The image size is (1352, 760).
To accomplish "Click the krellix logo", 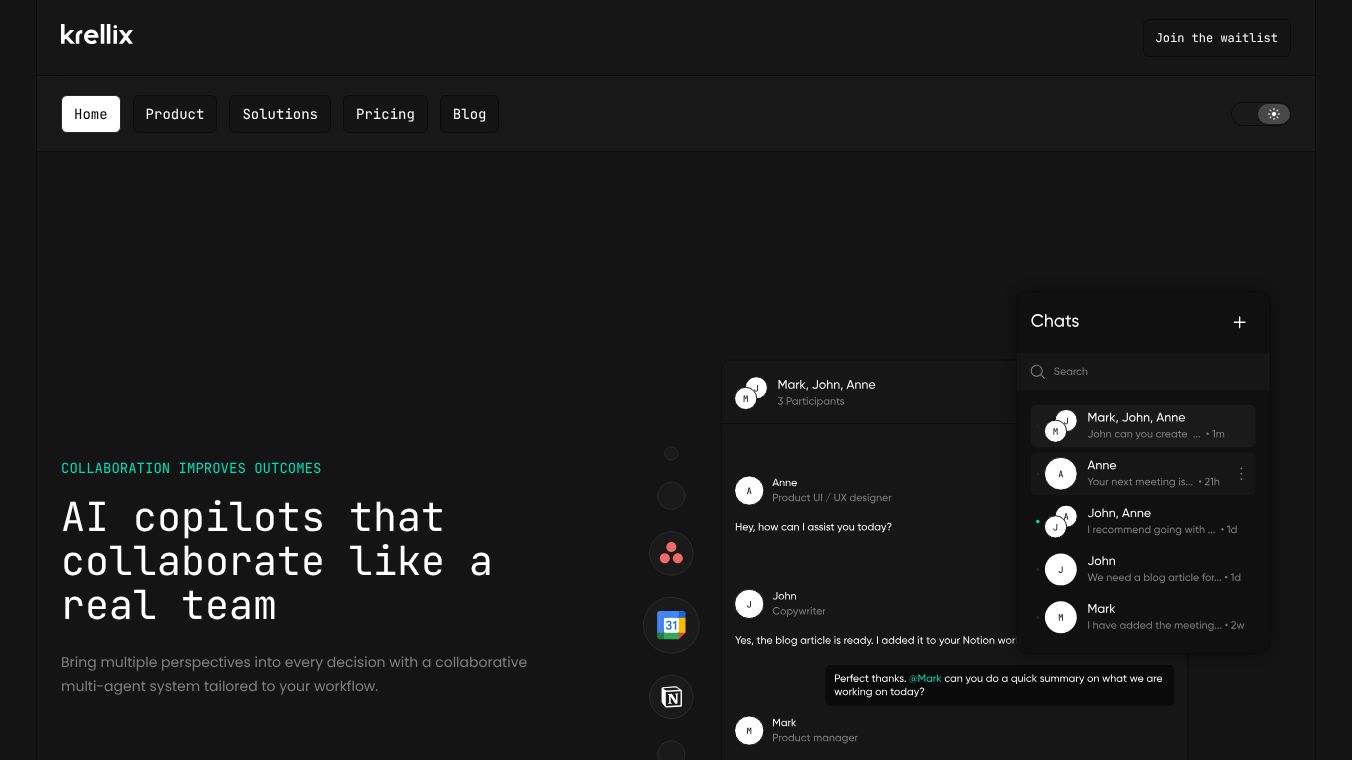I will click(96, 35).
